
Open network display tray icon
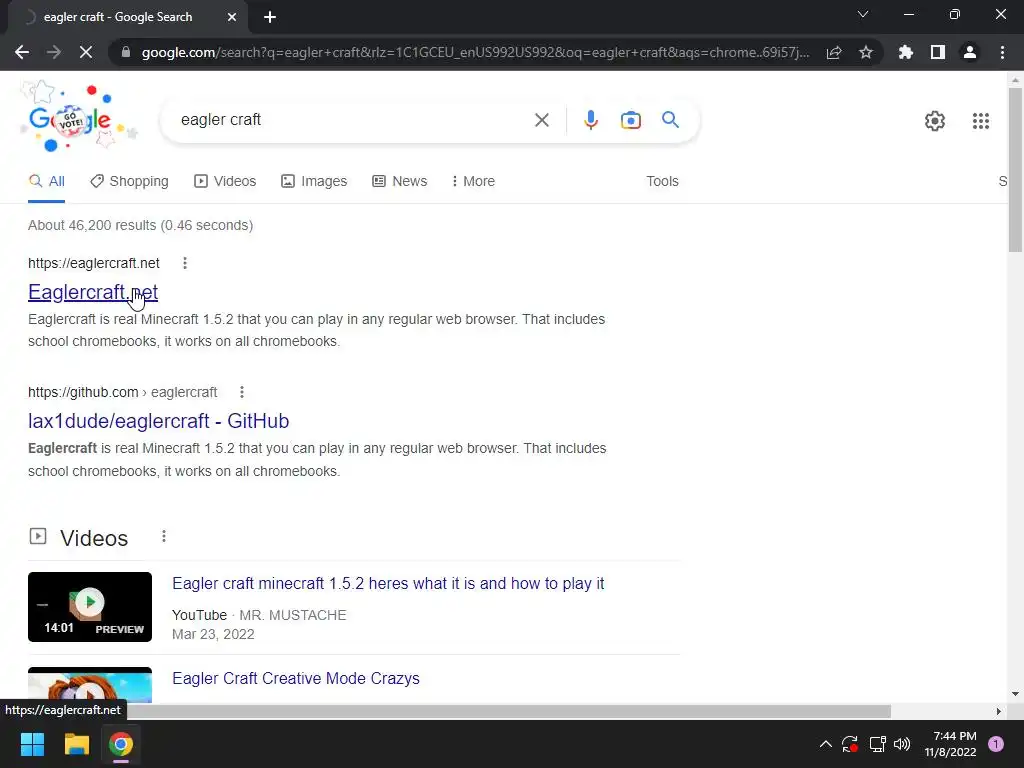tap(877, 744)
